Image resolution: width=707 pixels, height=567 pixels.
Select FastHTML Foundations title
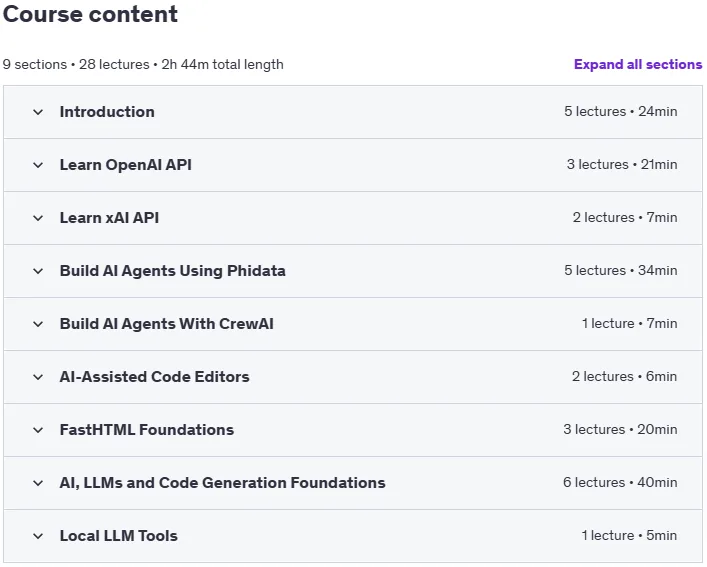click(147, 430)
